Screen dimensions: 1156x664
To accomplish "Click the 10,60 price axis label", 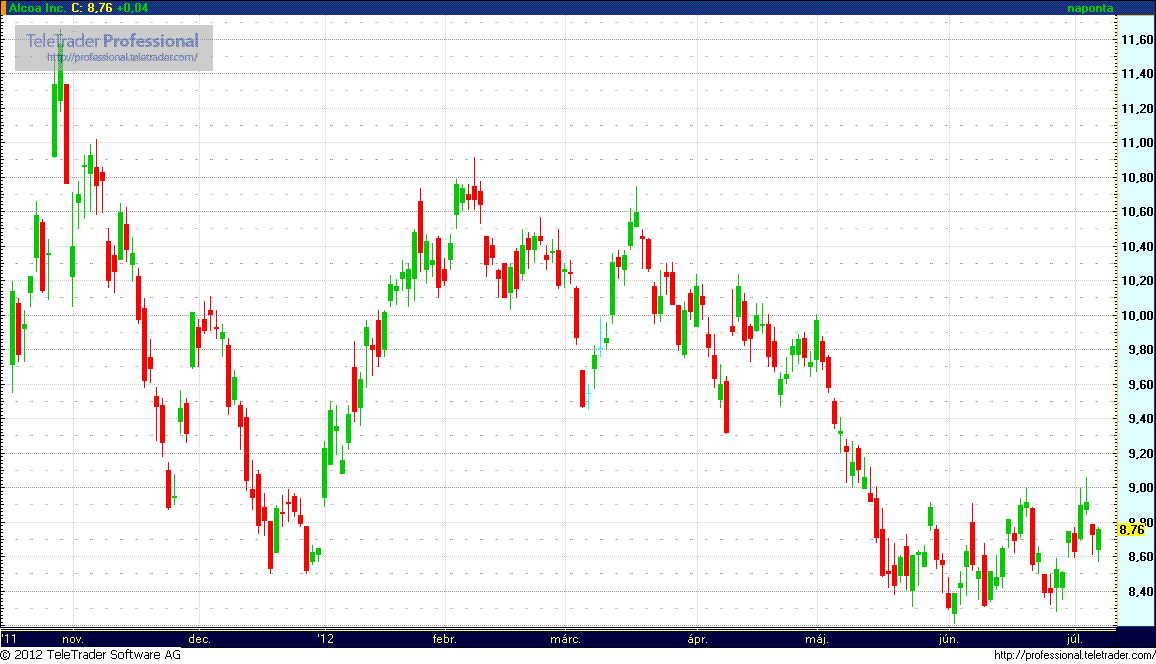I will (x=1137, y=212).
